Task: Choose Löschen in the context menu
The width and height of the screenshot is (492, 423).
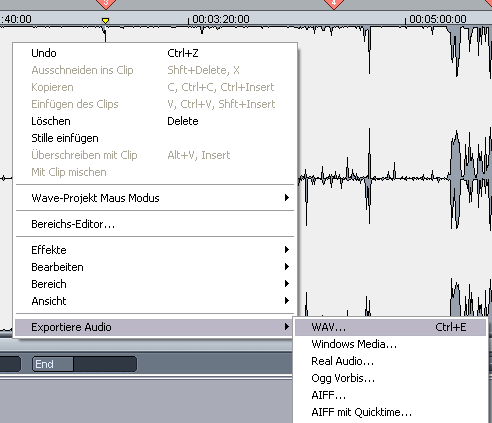Action: (x=155, y=121)
